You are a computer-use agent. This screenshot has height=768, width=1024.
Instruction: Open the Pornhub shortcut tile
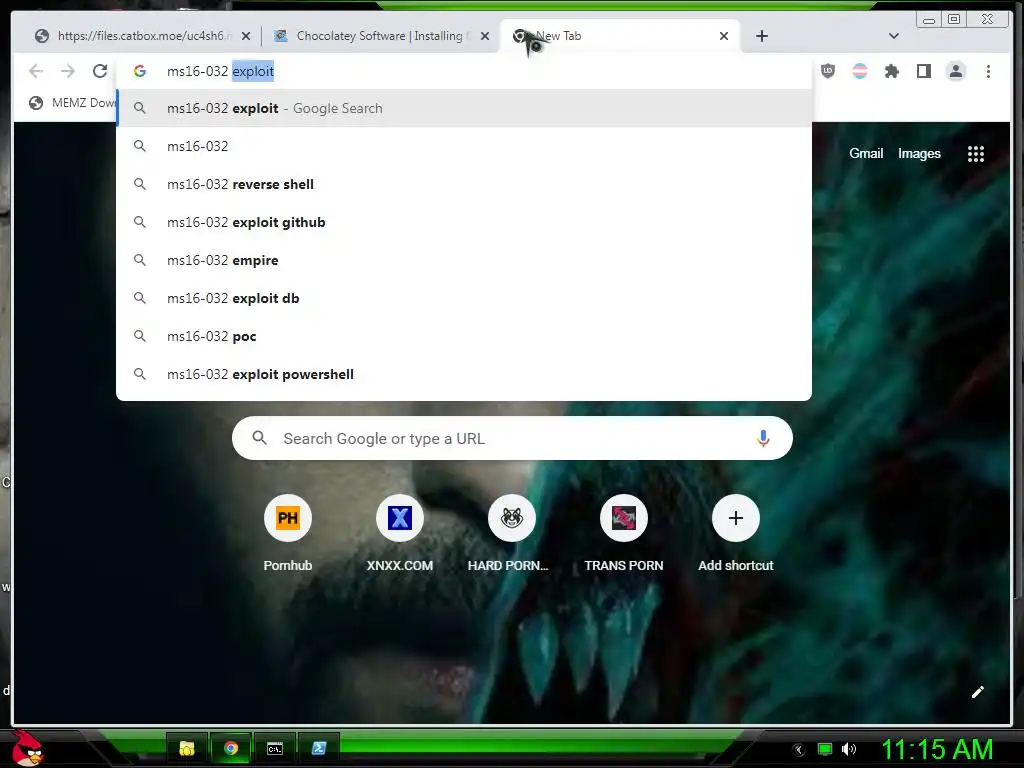click(x=288, y=533)
